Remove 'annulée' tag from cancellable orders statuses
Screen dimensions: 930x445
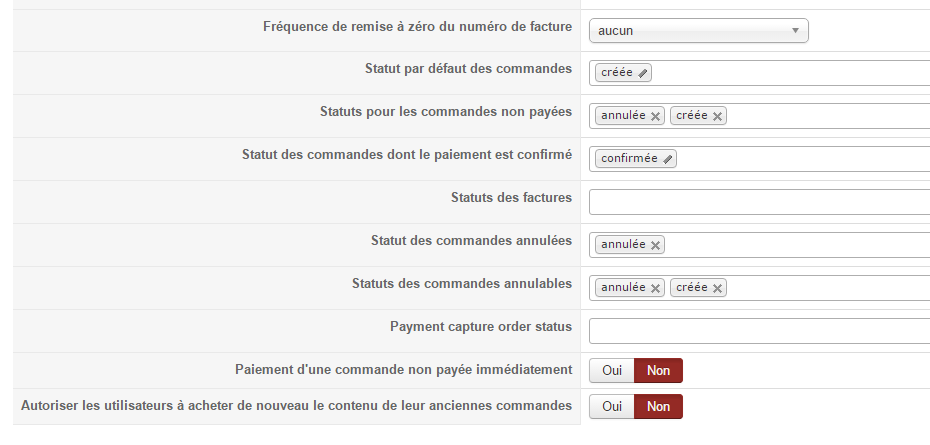655,289
